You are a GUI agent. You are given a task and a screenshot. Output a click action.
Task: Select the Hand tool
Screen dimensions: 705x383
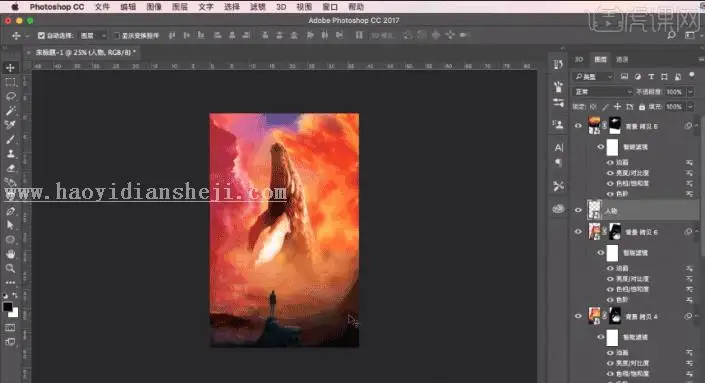coord(10,254)
